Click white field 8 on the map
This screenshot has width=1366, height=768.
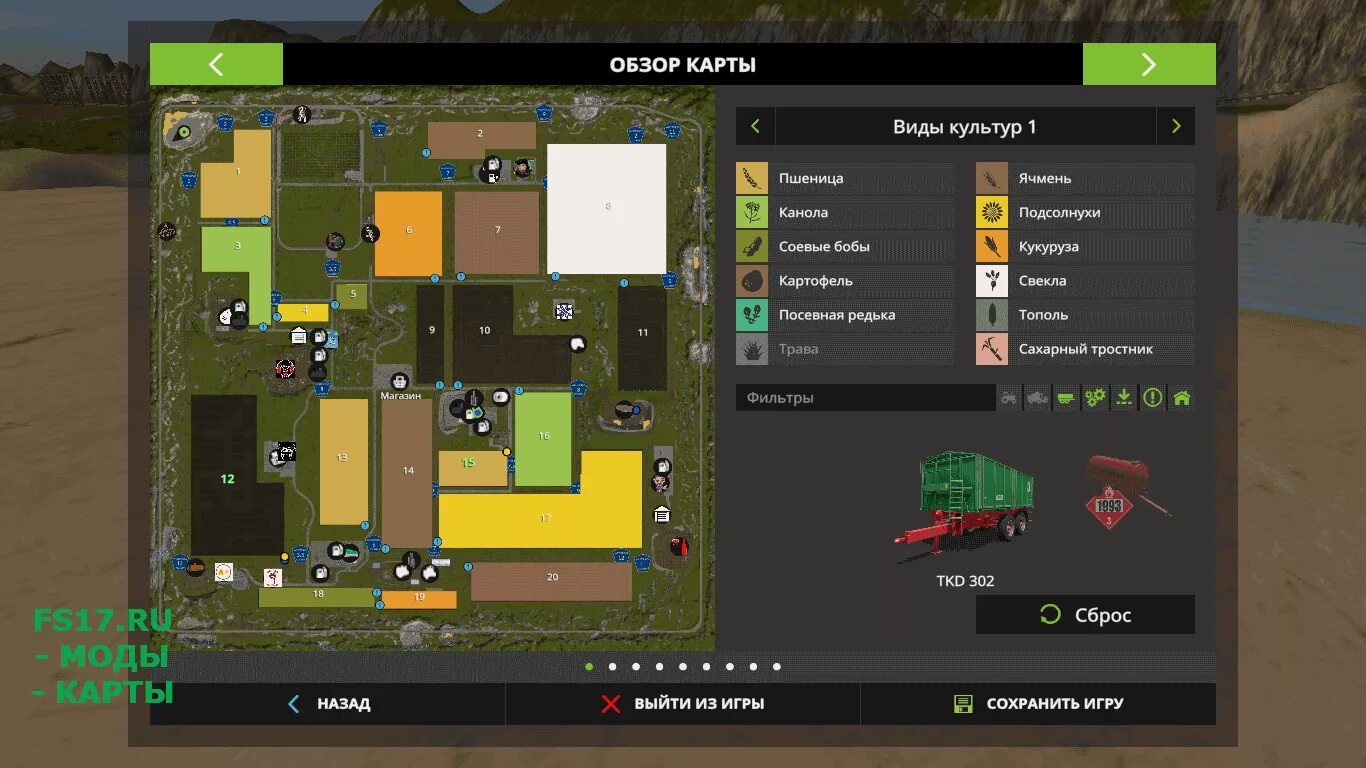(606, 208)
